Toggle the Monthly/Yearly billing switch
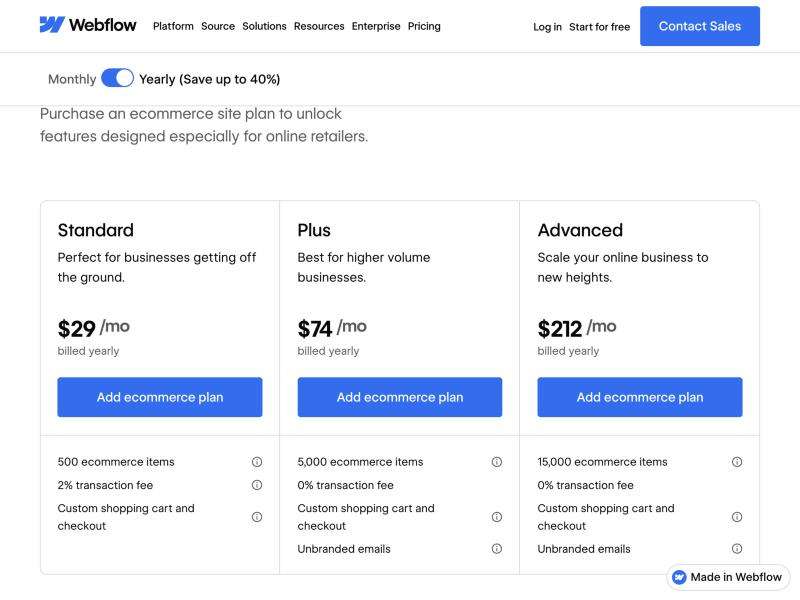Screen dimensions: 800x600 coord(117,79)
